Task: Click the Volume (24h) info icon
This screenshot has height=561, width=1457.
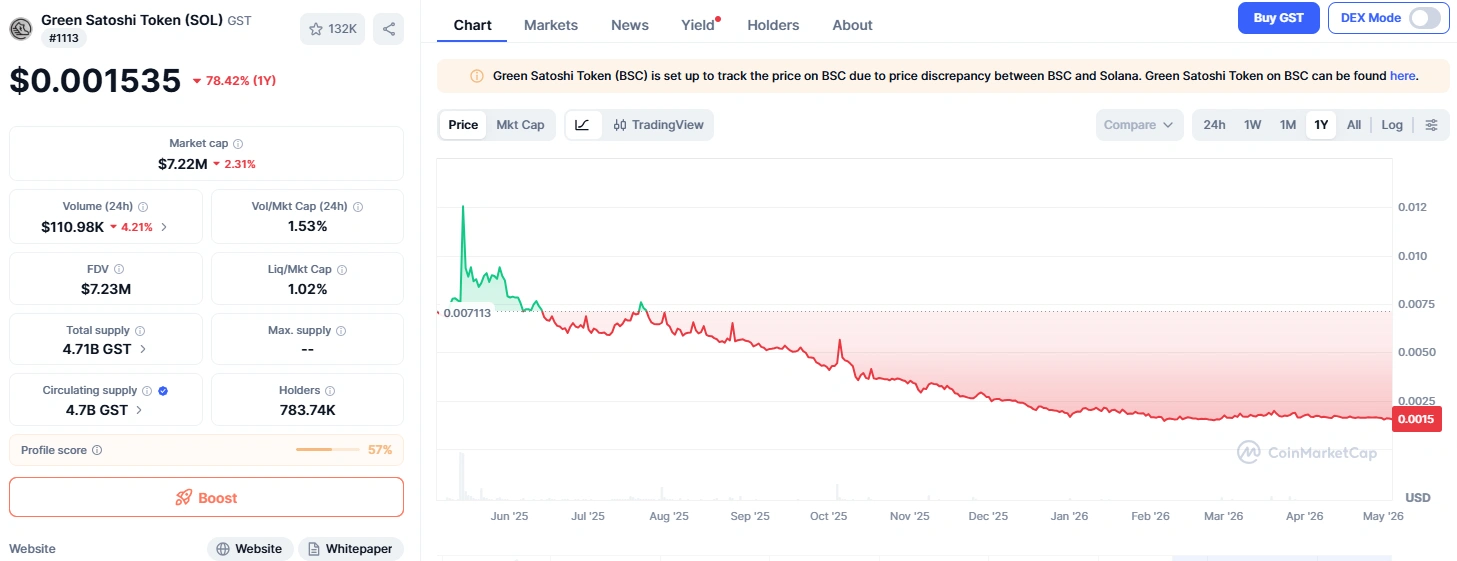Action: coord(144,207)
